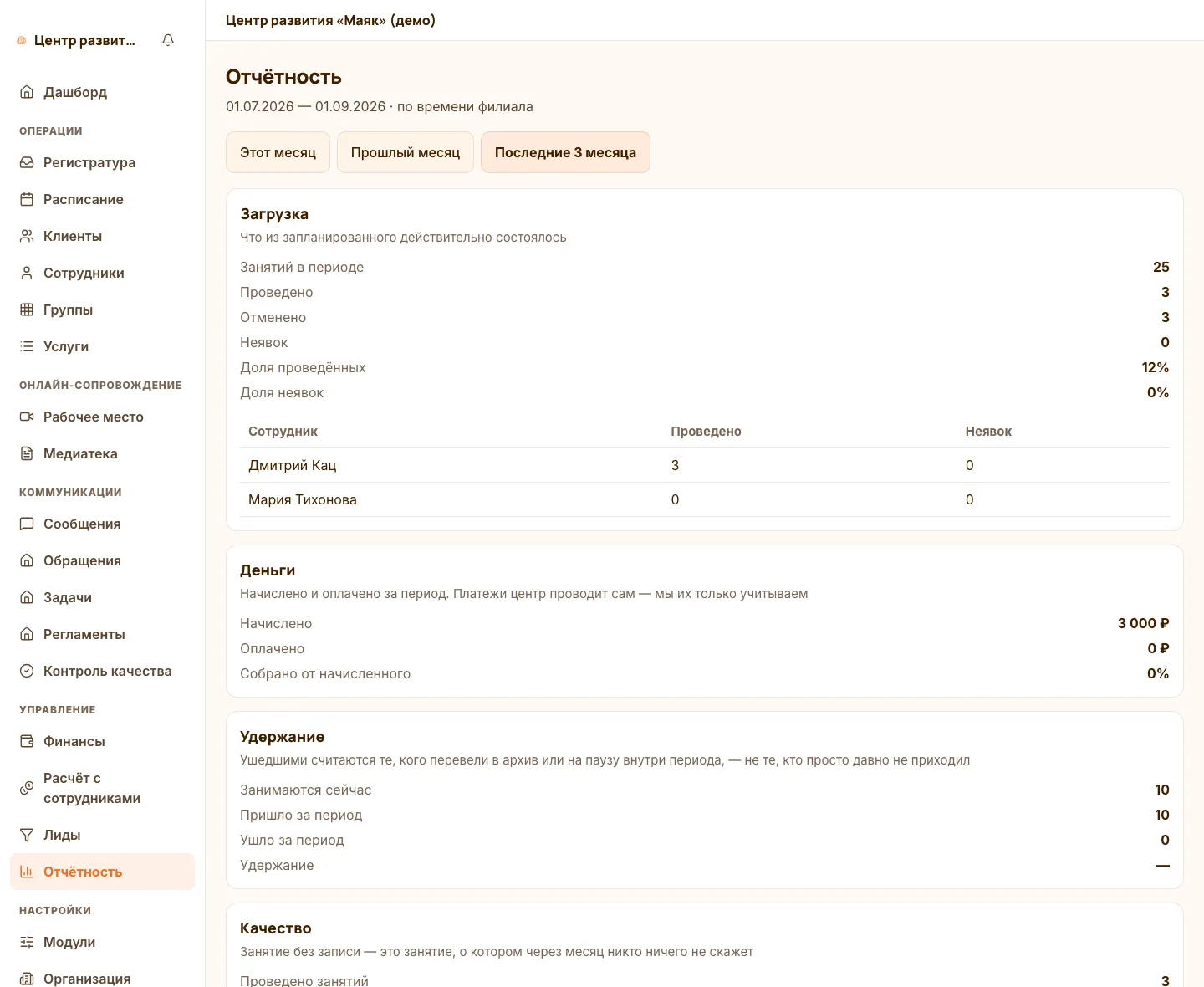Screen dimensions: 1204x987
Task: Click the value 25 for Занятий в периоде
Action: coord(1161,268)
